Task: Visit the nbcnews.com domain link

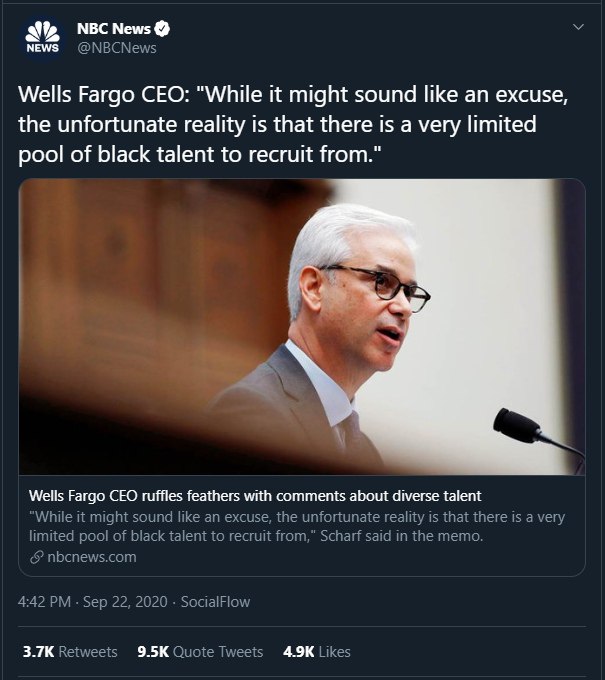Action: click(x=91, y=557)
